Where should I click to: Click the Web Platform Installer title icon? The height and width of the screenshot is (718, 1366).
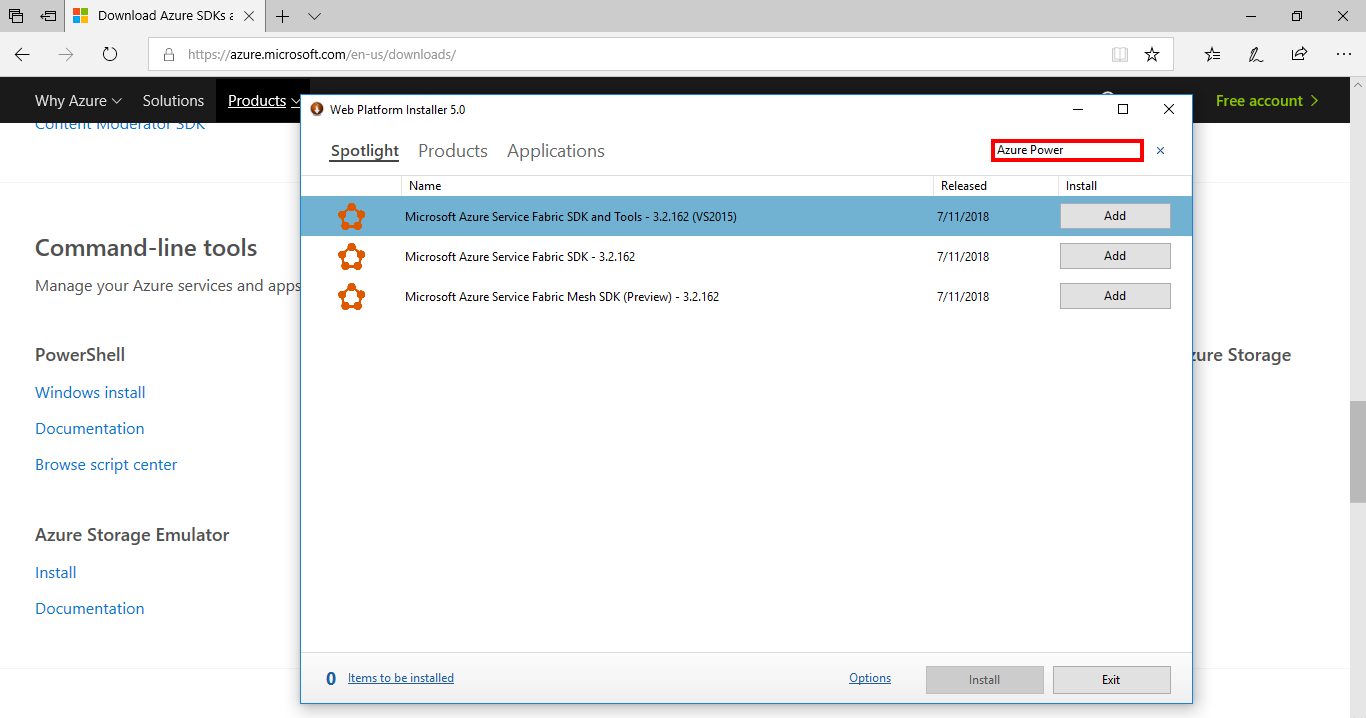coord(317,109)
